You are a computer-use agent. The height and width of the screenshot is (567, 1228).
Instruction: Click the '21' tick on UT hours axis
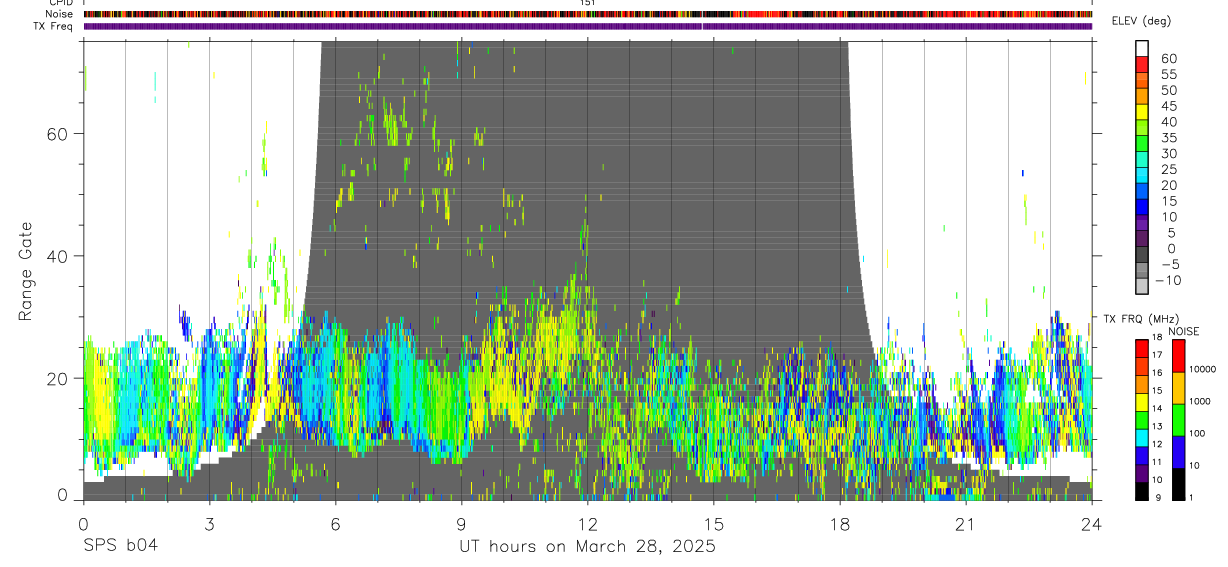[x=965, y=523]
